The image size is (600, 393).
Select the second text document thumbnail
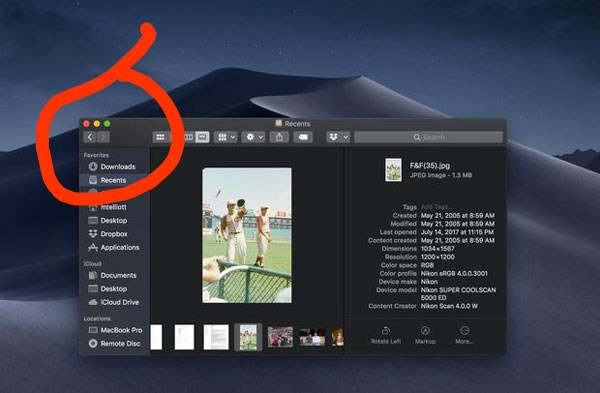click(216, 337)
